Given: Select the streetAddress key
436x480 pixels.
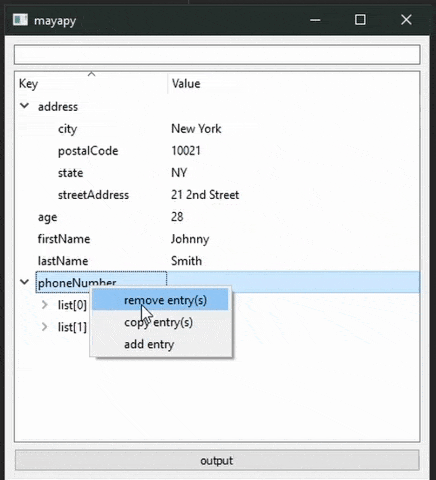Looking at the screenshot, I should (93, 195).
